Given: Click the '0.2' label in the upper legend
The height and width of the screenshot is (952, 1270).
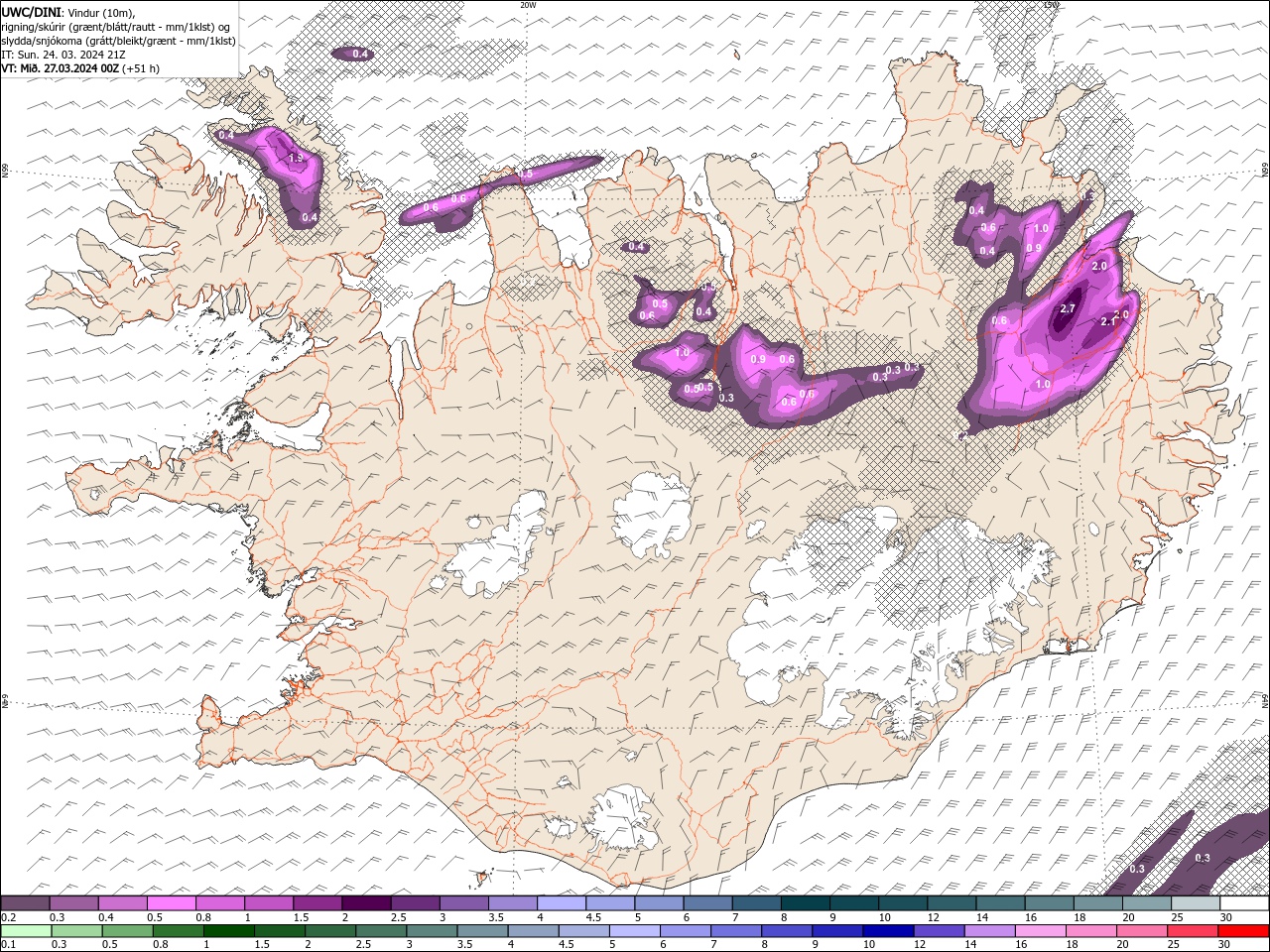Looking at the screenshot, I should coord(9,917).
